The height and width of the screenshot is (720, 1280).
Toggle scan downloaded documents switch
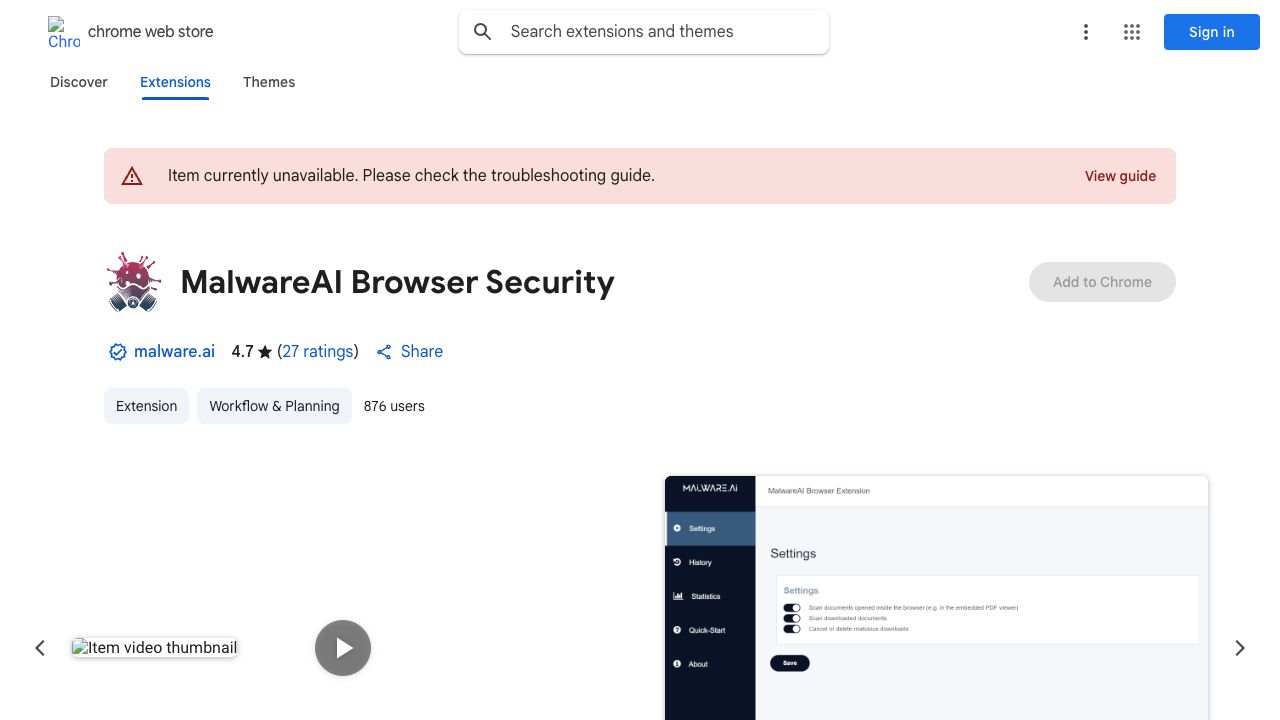[792, 619]
